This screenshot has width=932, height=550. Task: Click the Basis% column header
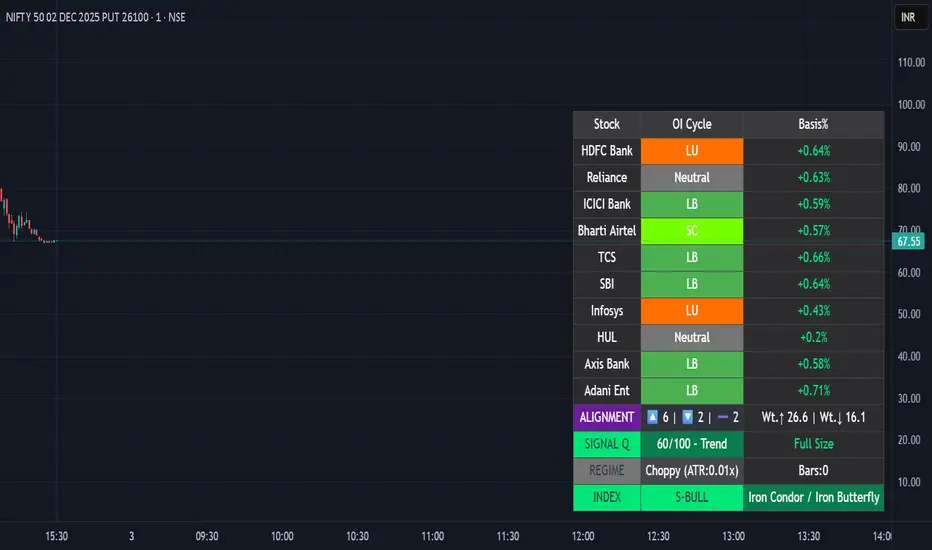813,124
